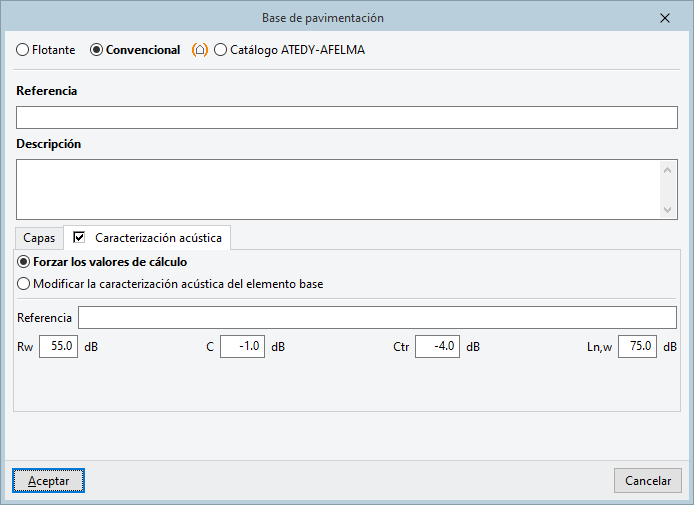
Task: Select the Flotante radio option
Action: tap(23, 49)
